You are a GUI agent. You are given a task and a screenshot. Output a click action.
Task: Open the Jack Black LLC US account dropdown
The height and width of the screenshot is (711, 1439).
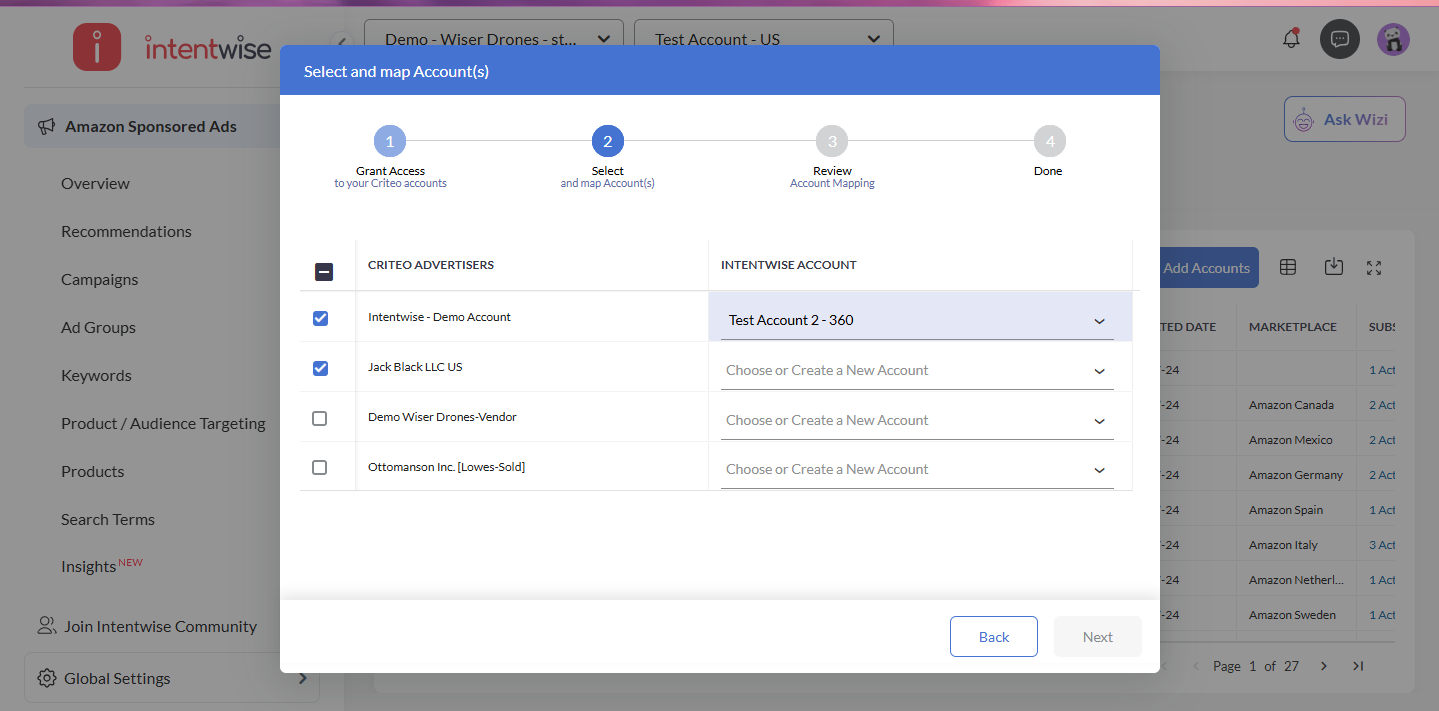point(916,370)
